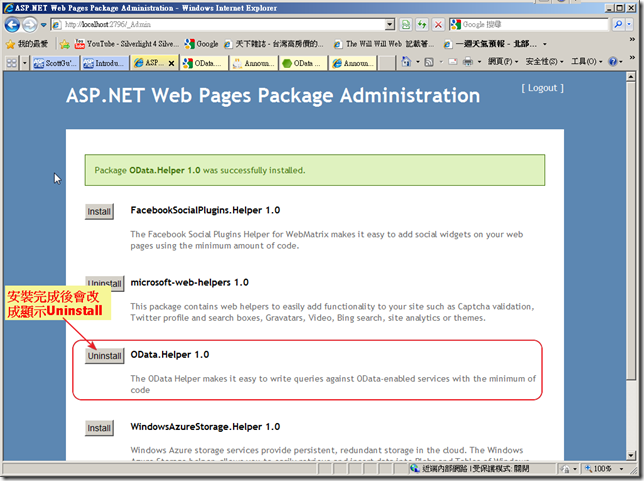The width and height of the screenshot is (644, 481).
Task: Click the OData.Helper 1.0 package heading
Action: click(x=170, y=354)
